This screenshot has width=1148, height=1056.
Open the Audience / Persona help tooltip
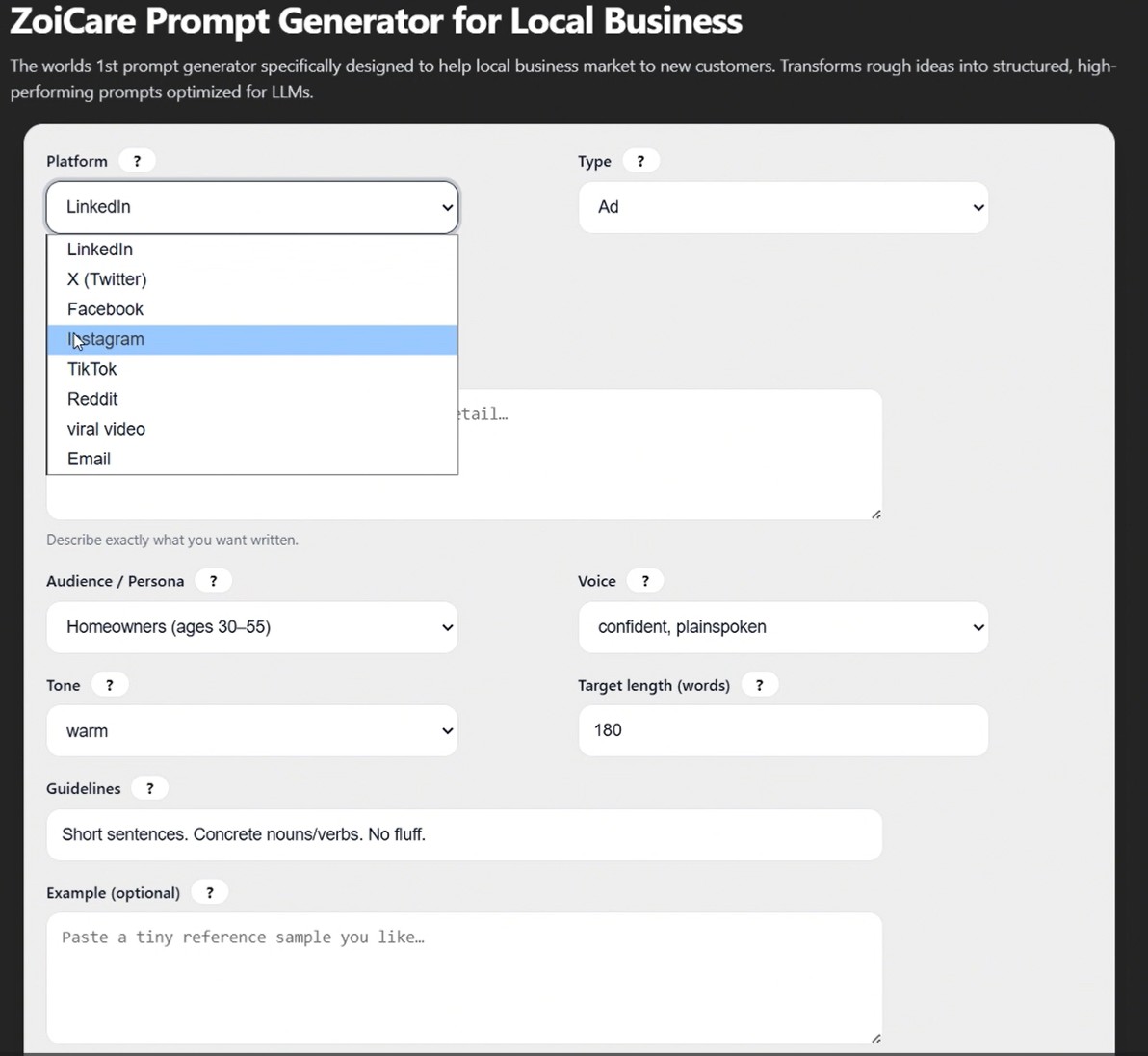213,581
